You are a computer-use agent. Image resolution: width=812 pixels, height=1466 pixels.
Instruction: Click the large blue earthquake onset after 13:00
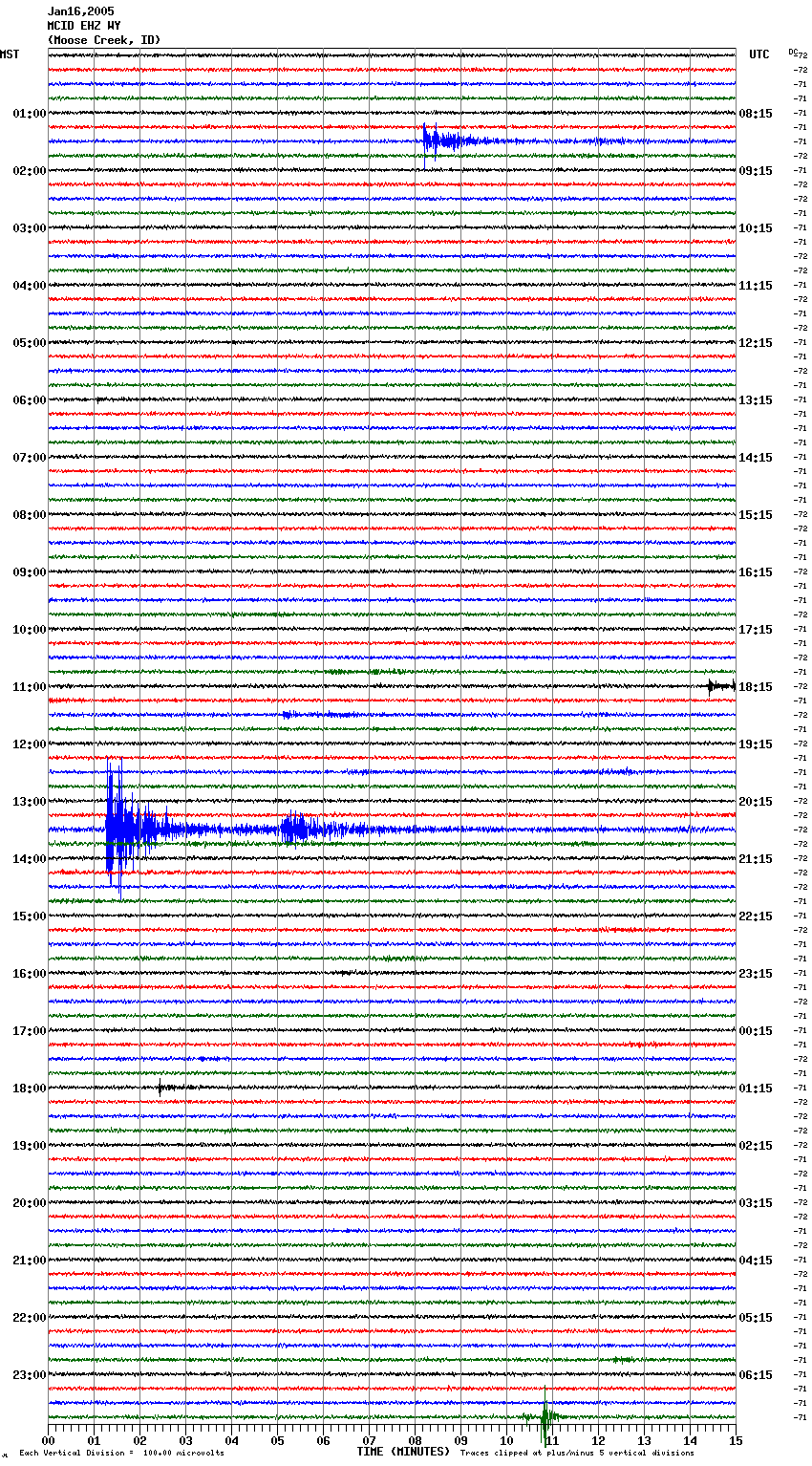(x=119, y=828)
